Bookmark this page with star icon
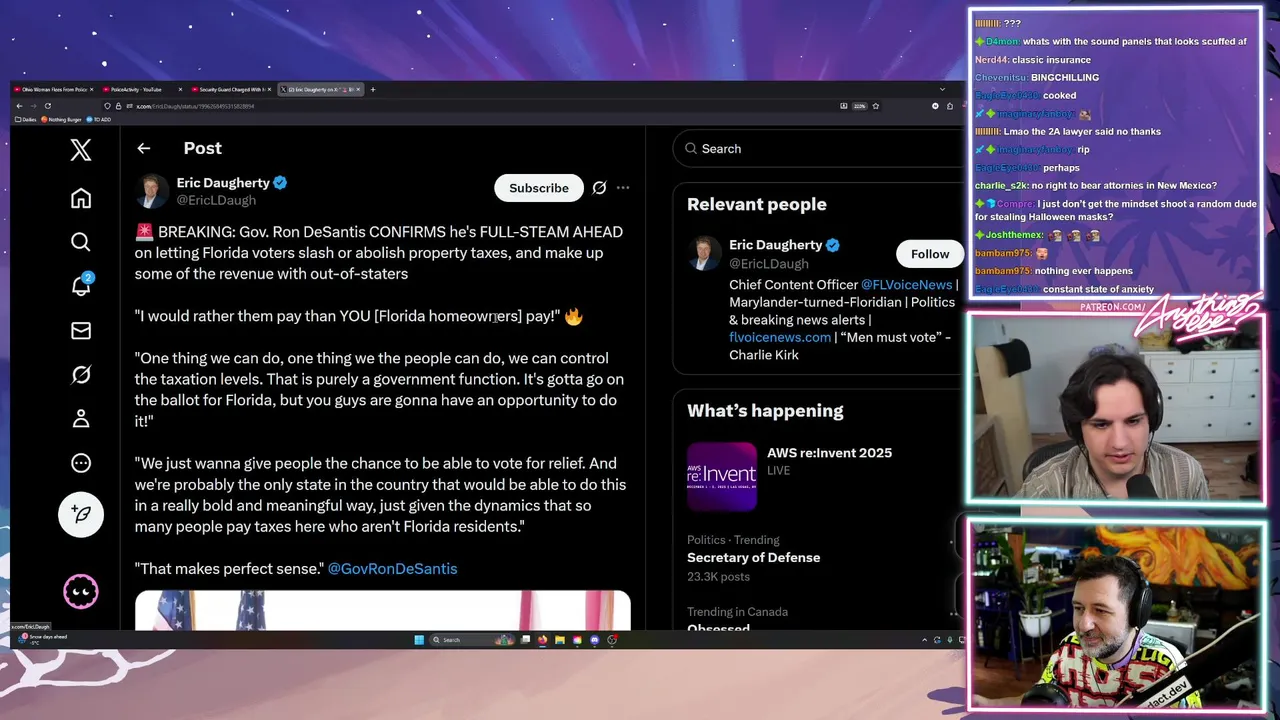 pyautogui.click(x=876, y=106)
